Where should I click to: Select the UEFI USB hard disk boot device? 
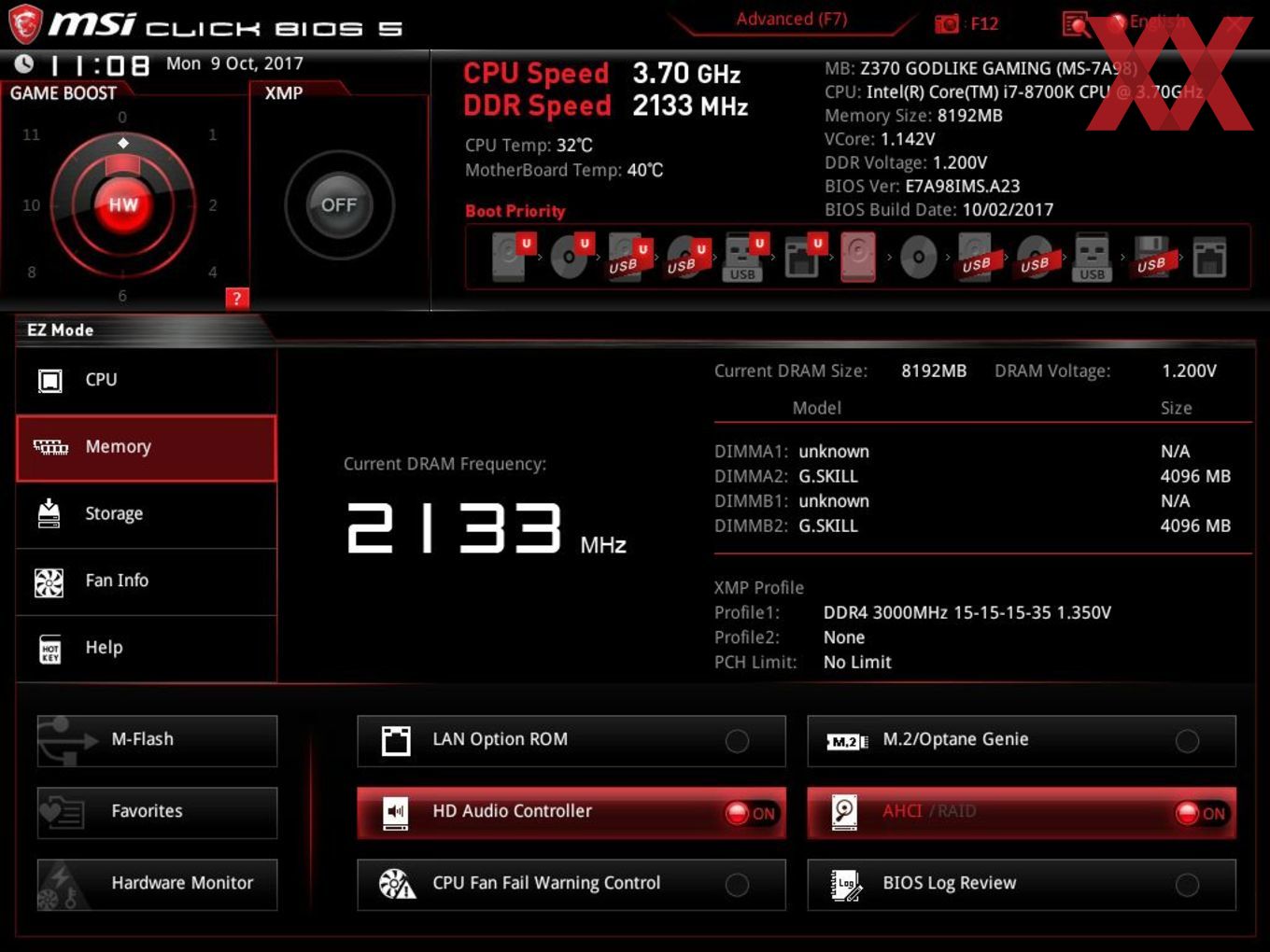coord(628,257)
